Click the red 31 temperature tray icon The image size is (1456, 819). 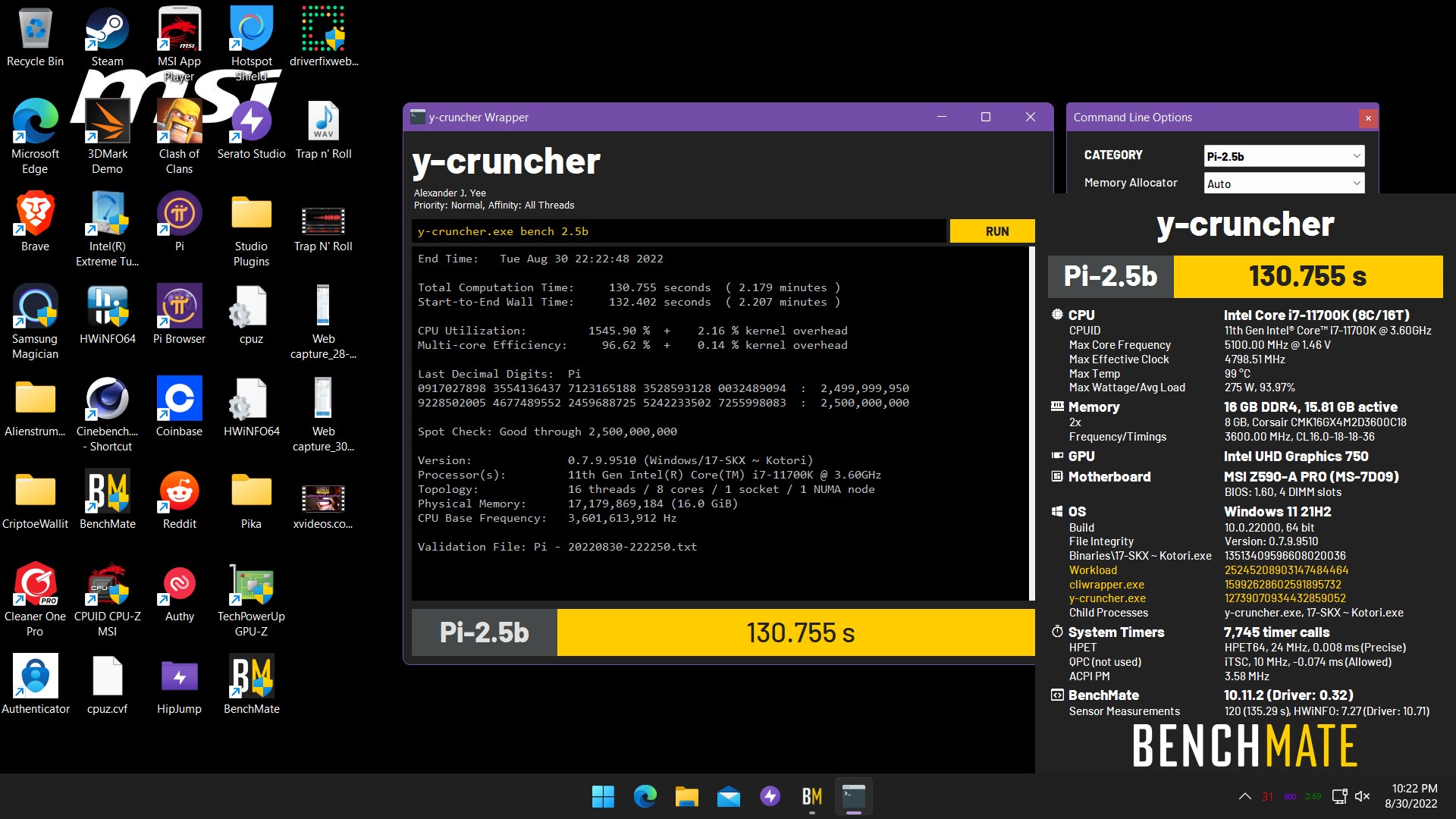point(1267,796)
